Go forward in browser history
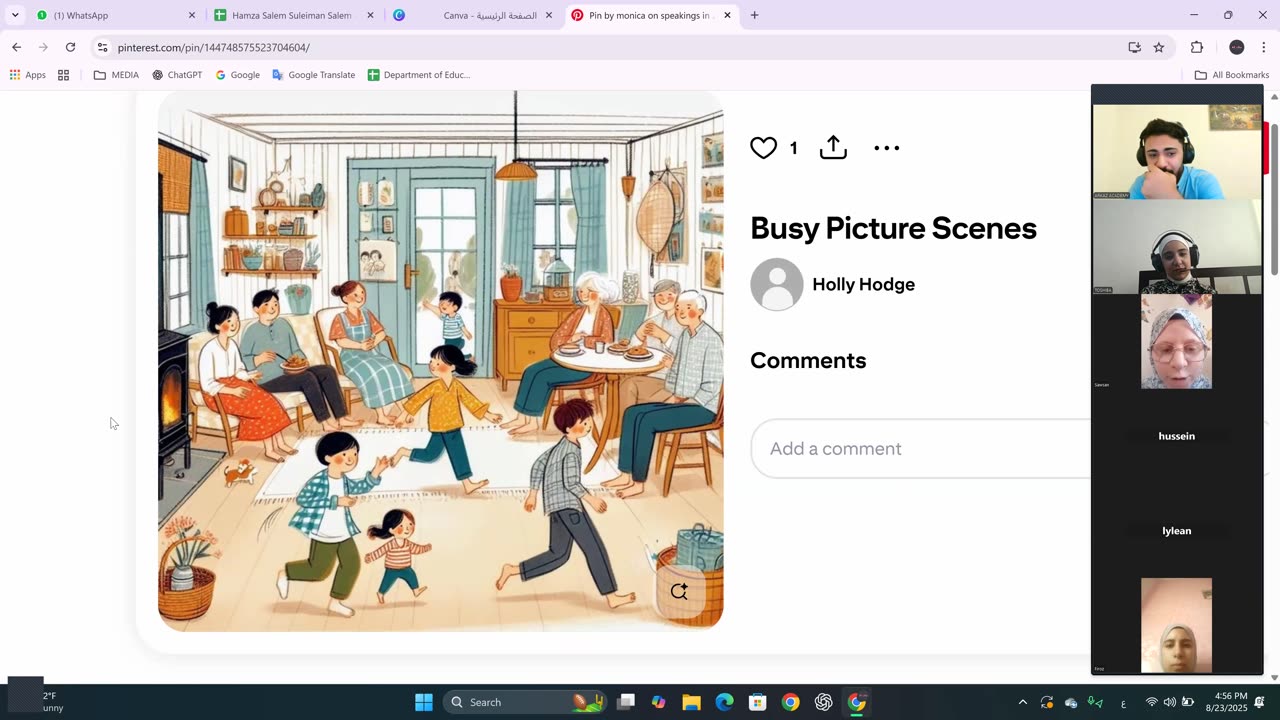 point(43,47)
